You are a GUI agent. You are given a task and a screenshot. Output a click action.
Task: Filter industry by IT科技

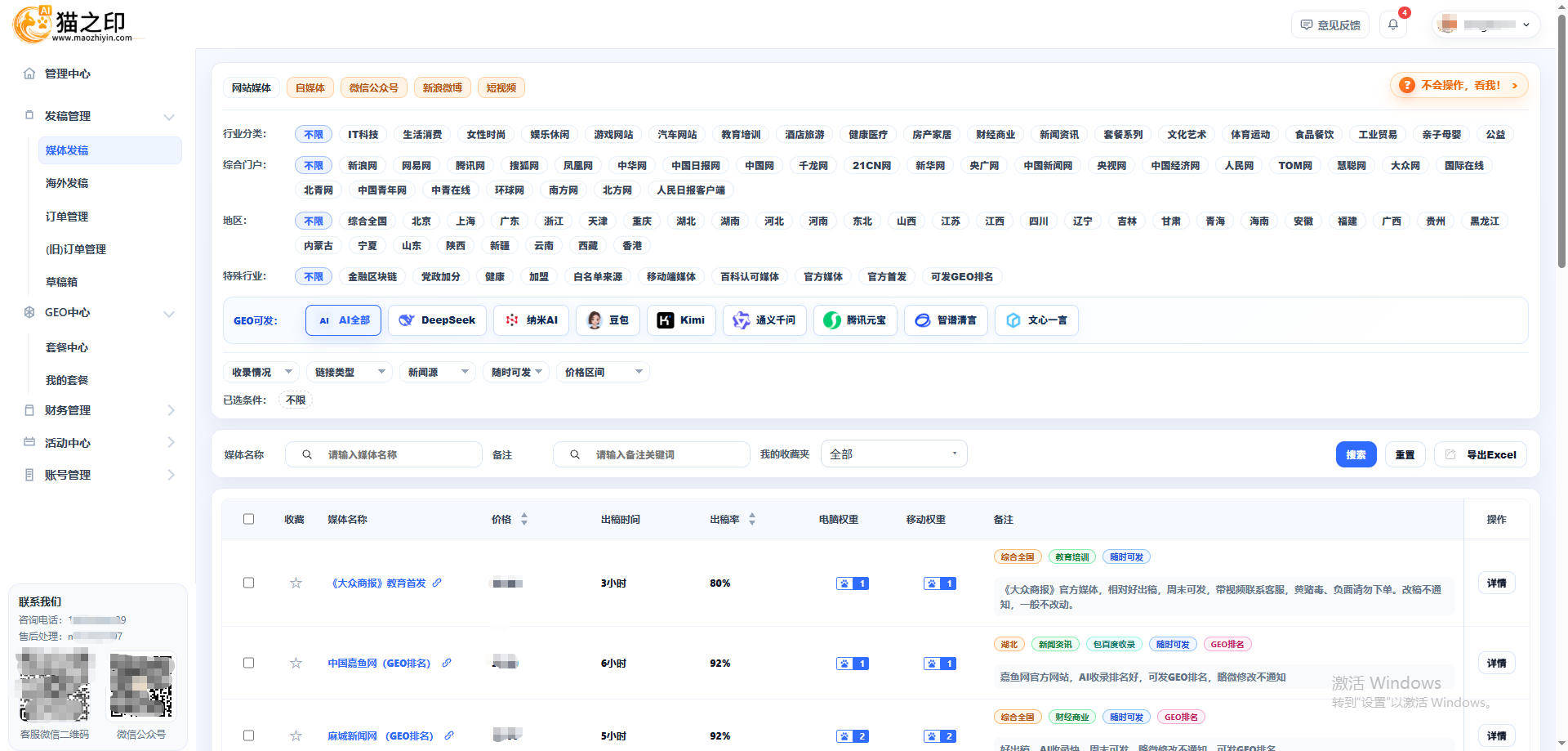click(x=363, y=135)
